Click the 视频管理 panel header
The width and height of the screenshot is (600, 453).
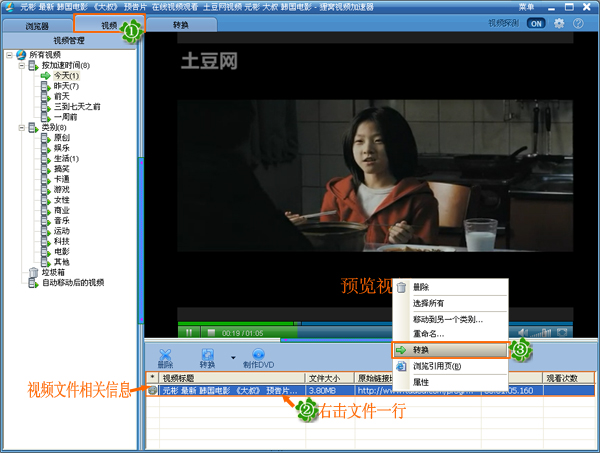click(69, 40)
